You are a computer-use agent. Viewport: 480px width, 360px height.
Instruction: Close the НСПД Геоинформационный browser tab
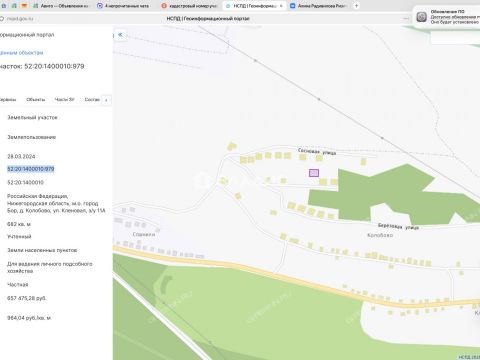point(281,6)
